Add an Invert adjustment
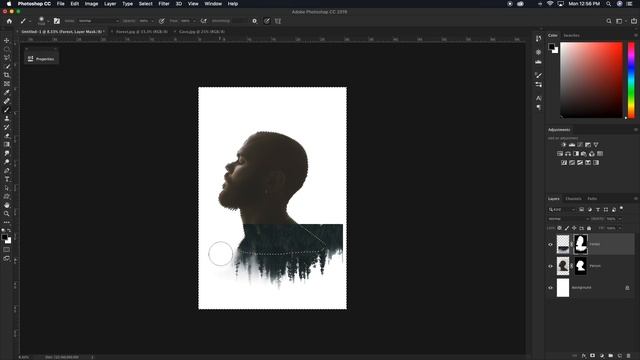The image size is (640, 360). [x=564, y=162]
